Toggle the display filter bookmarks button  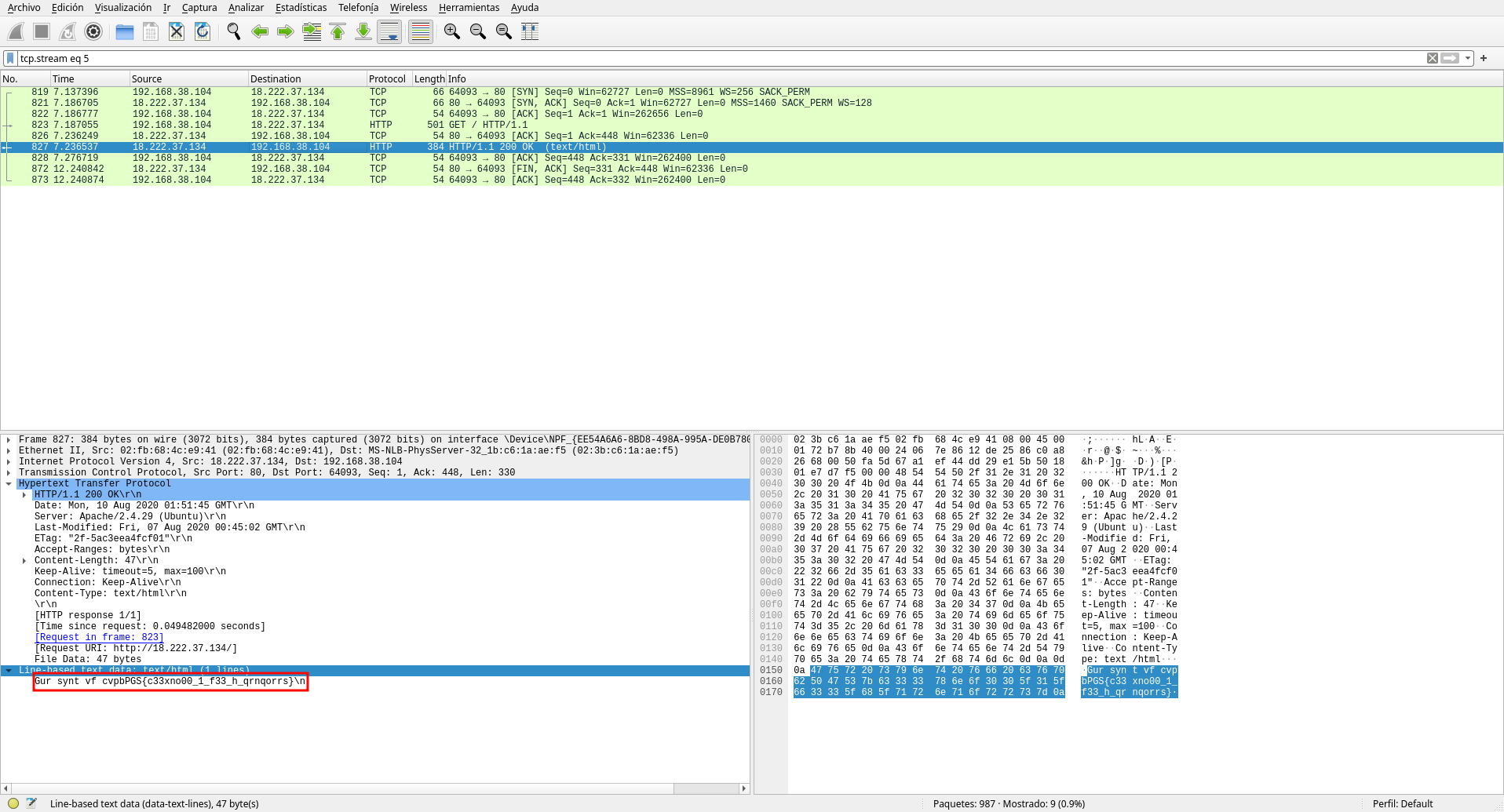9,58
